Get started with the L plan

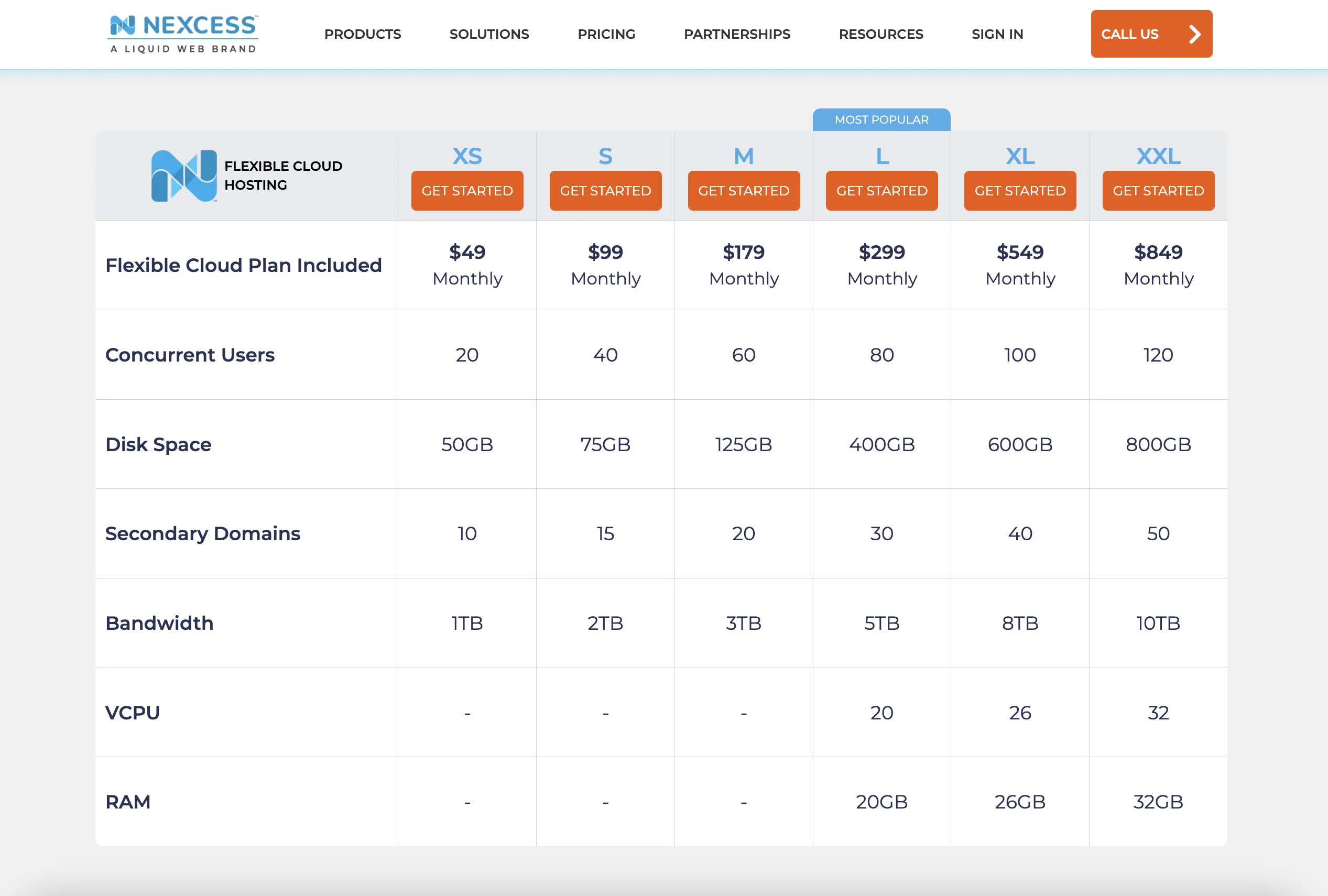(881, 191)
